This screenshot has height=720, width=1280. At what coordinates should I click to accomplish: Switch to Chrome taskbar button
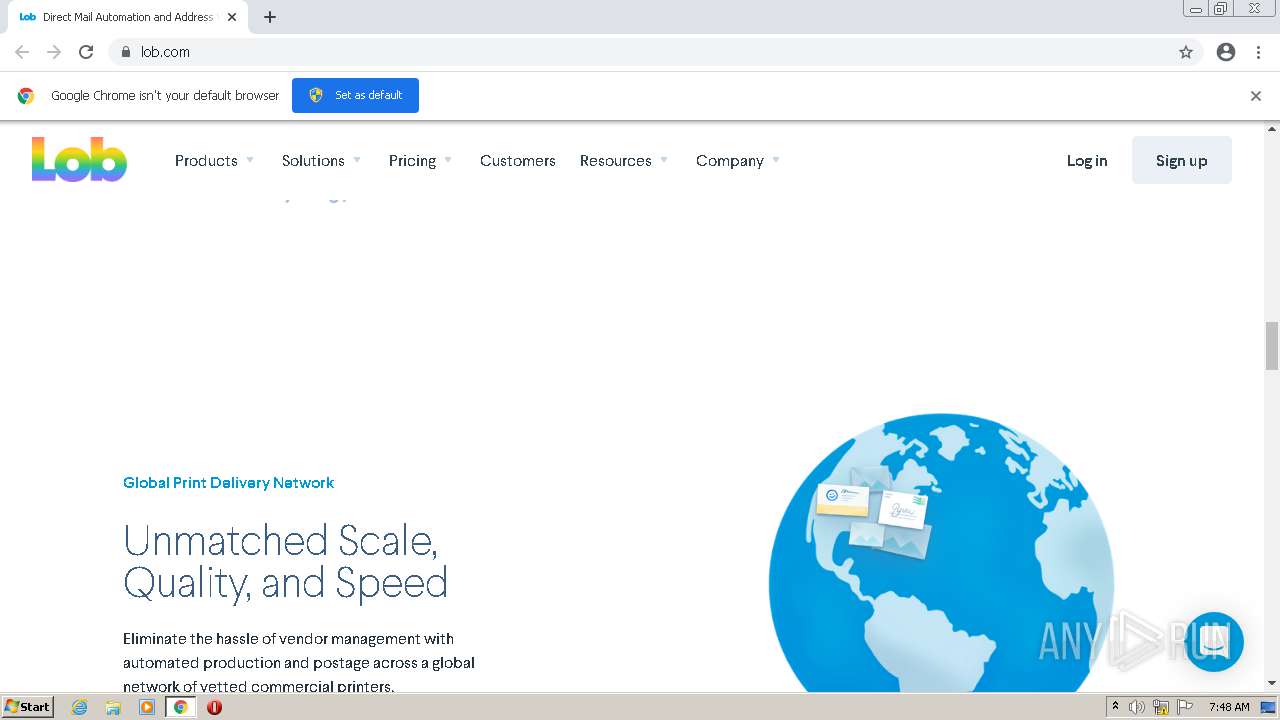pyautogui.click(x=181, y=707)
